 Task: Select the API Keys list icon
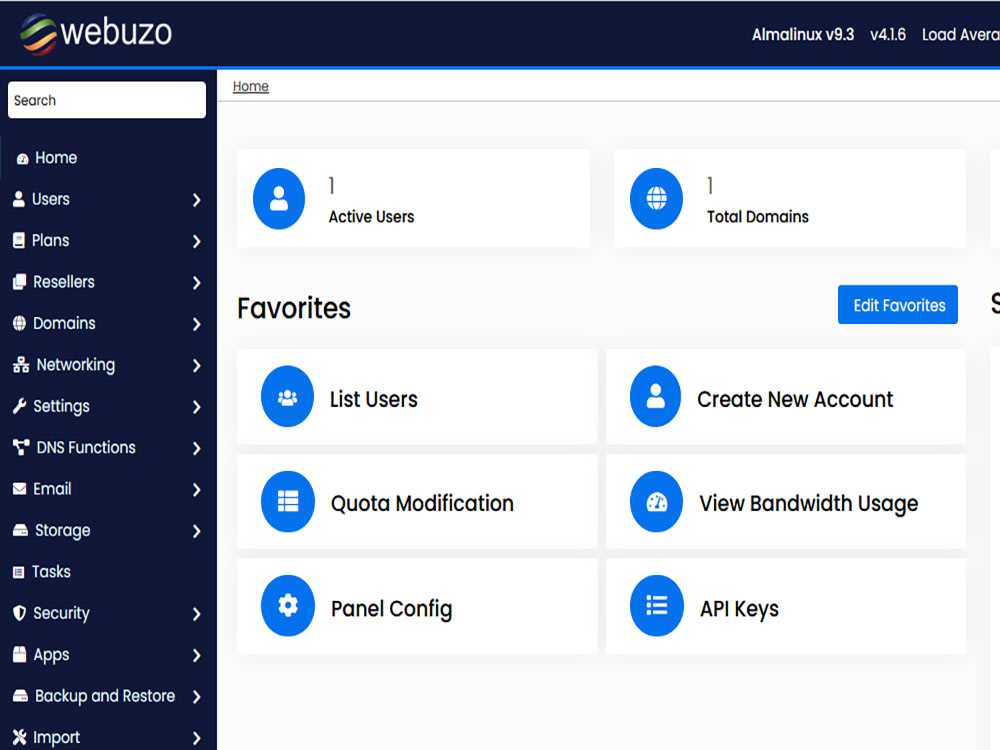655,607
